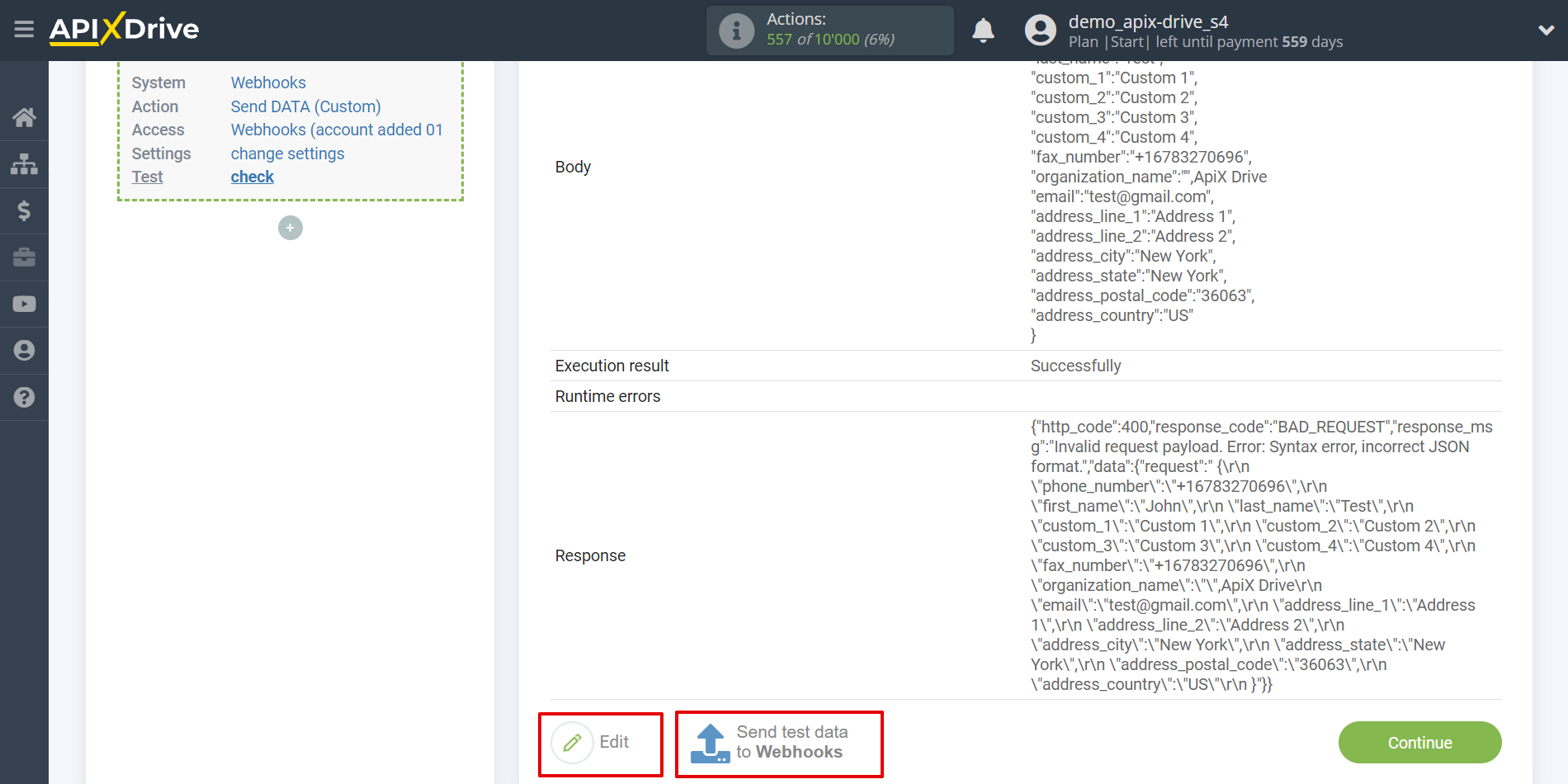This screenshot has height=784, width=1568.
Task: Open the Webhooks system link
Action: pos(267,83)
